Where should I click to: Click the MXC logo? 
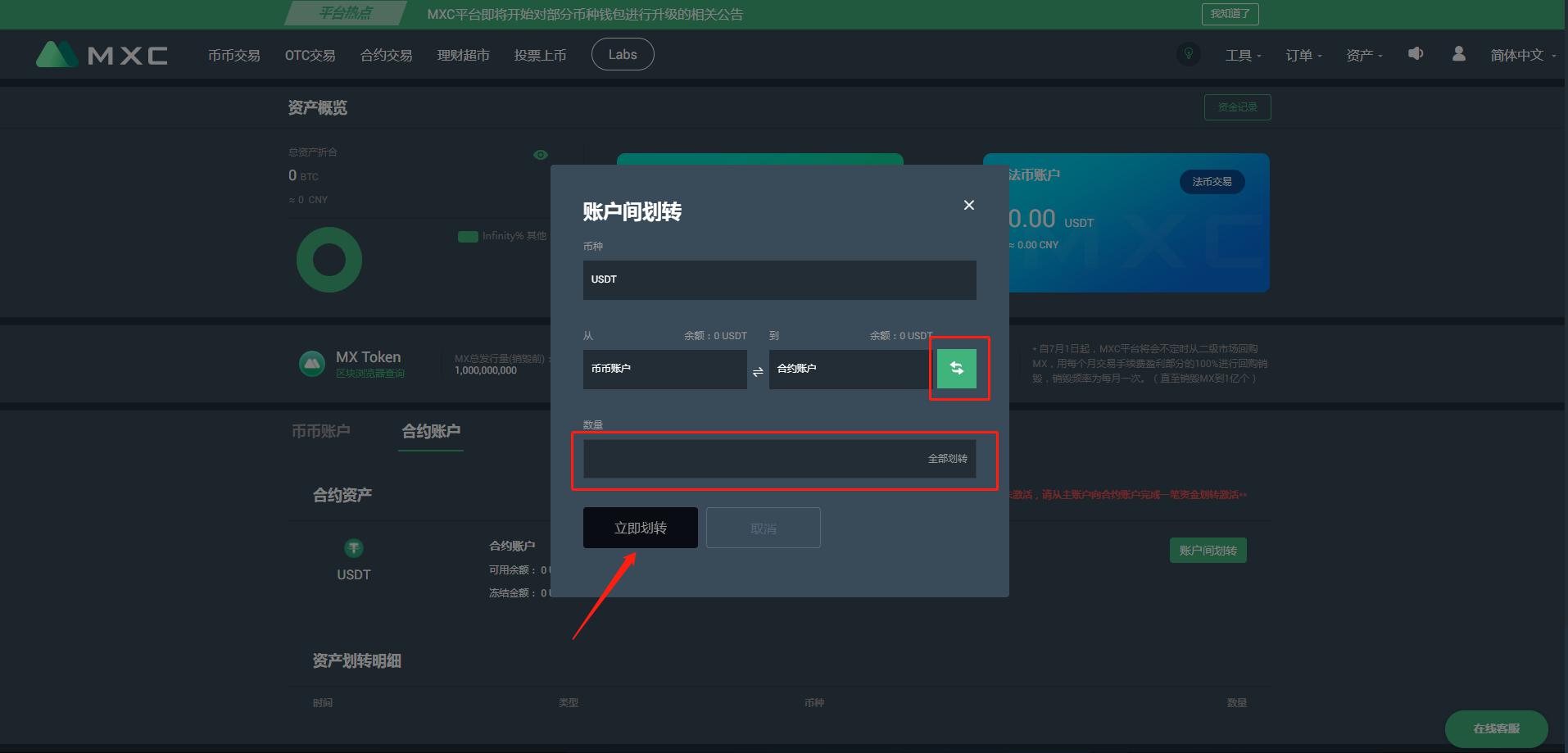[x=102, y=54]
